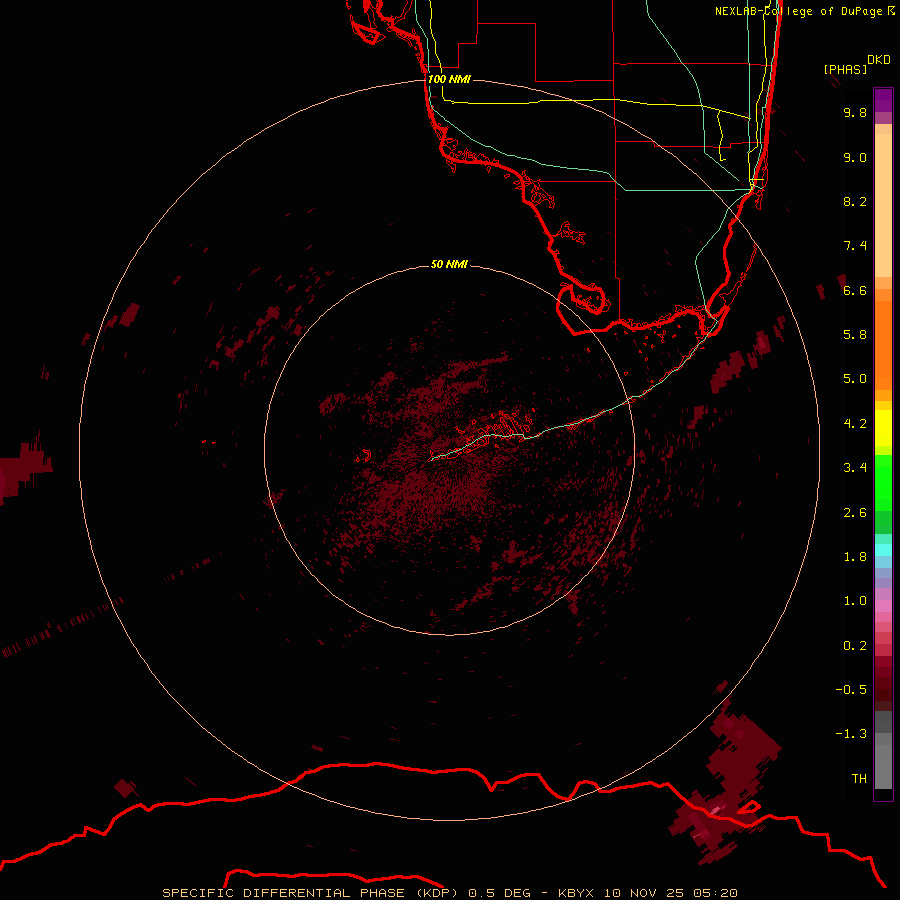This screenshot has width=900, height=900.
Task: Click the 4.2 legend value
Action: coord(855,424)
